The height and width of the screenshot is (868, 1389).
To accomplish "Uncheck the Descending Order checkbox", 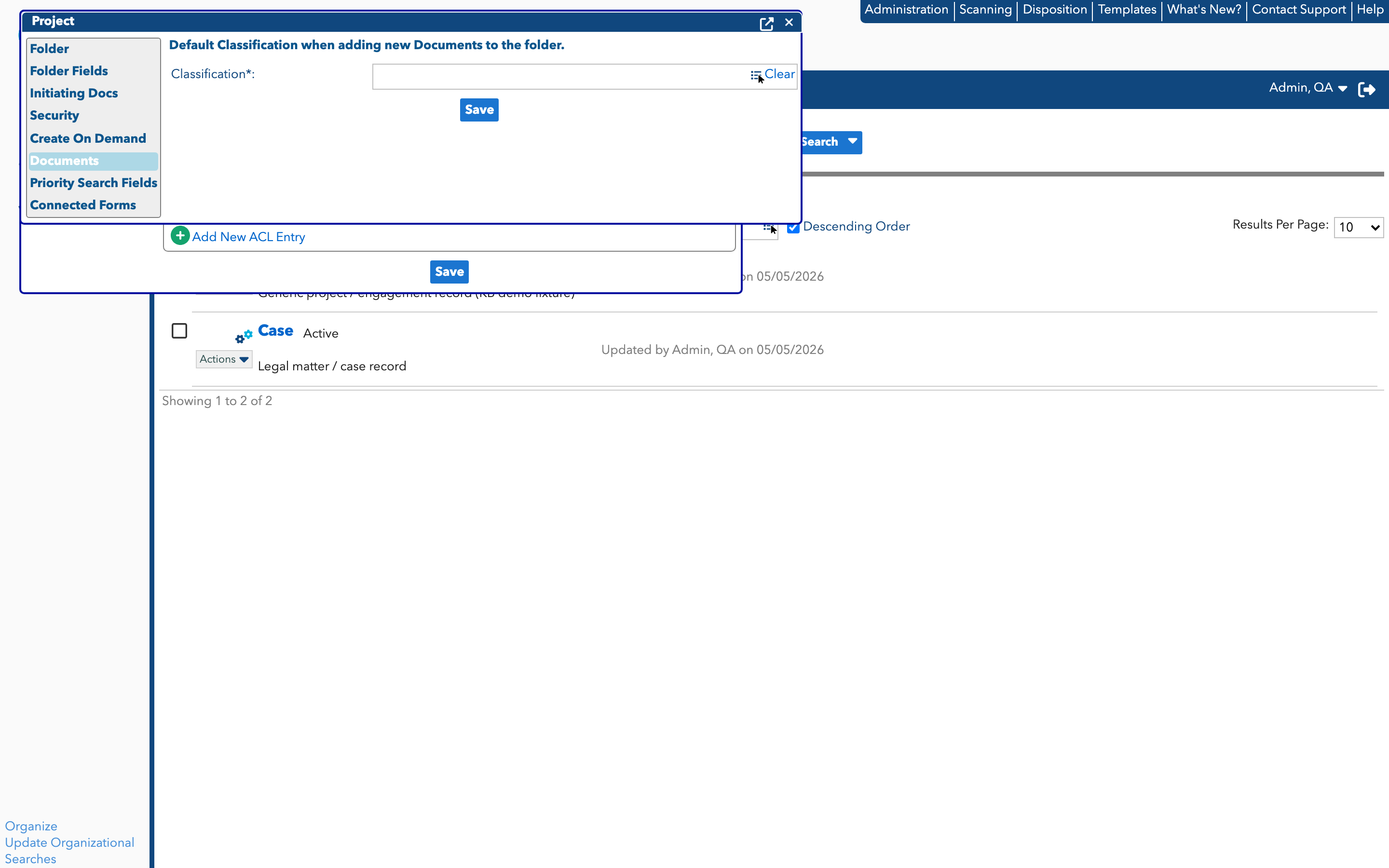I will point(793,227).
